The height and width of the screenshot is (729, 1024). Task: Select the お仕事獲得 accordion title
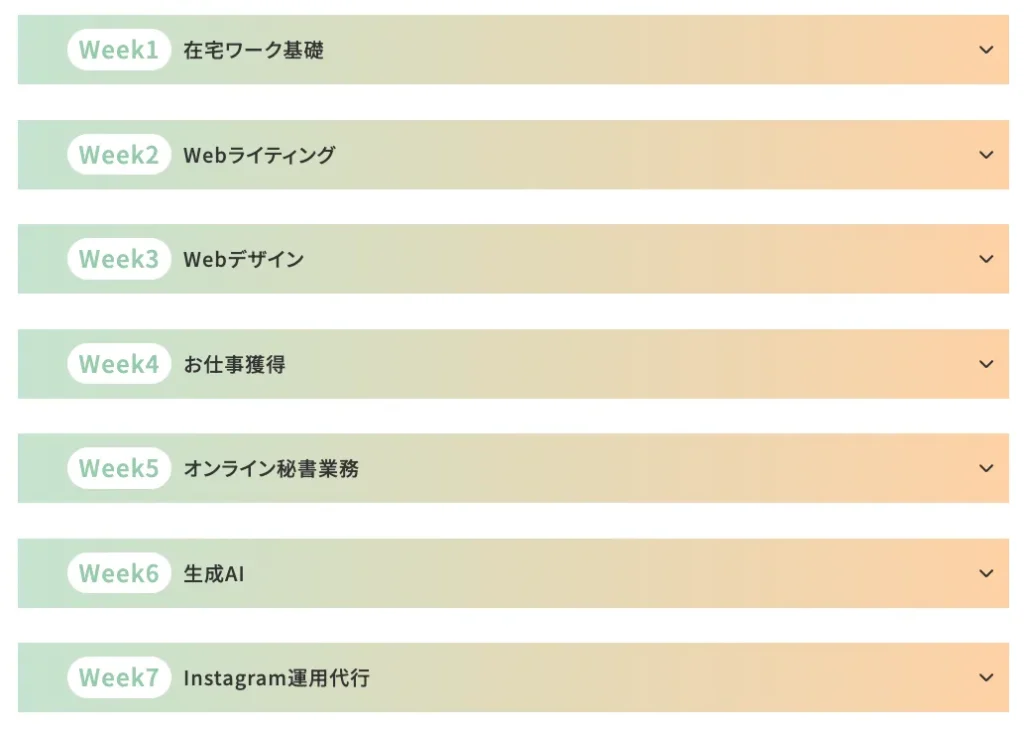point(234,364)
